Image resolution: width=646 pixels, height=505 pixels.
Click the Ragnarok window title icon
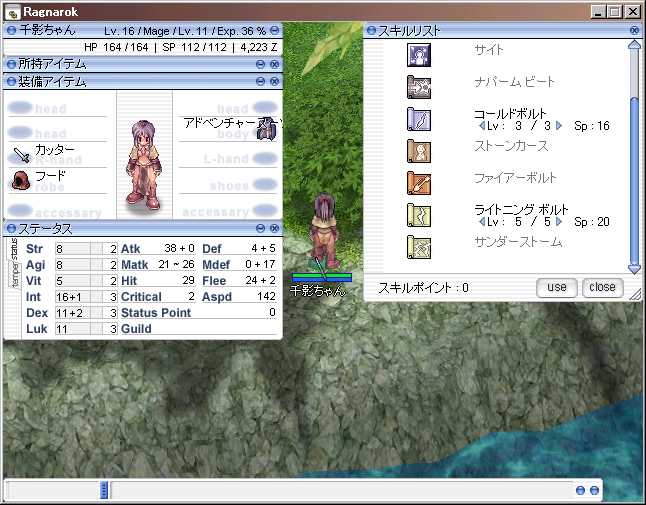pos(12,12)
